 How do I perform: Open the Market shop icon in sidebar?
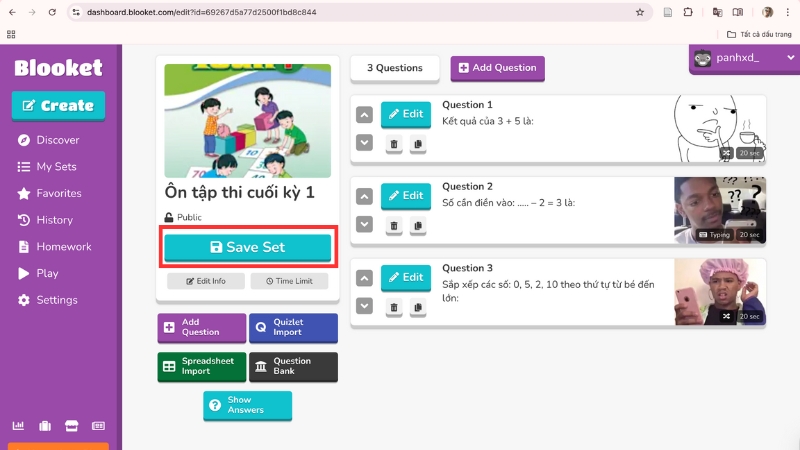click(x=71, y=426)
